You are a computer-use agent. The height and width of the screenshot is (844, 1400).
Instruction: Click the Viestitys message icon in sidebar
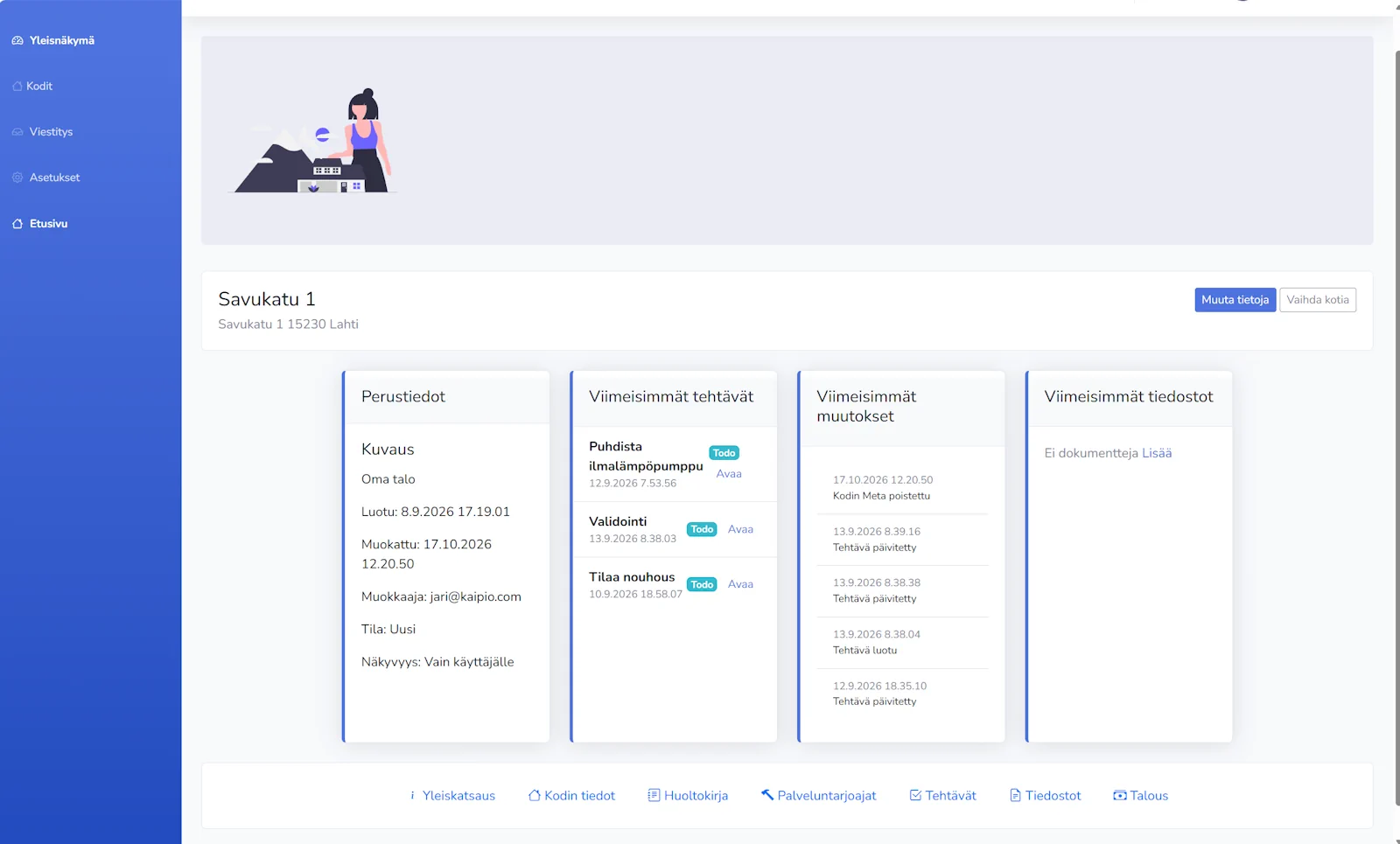click(17, 132)
